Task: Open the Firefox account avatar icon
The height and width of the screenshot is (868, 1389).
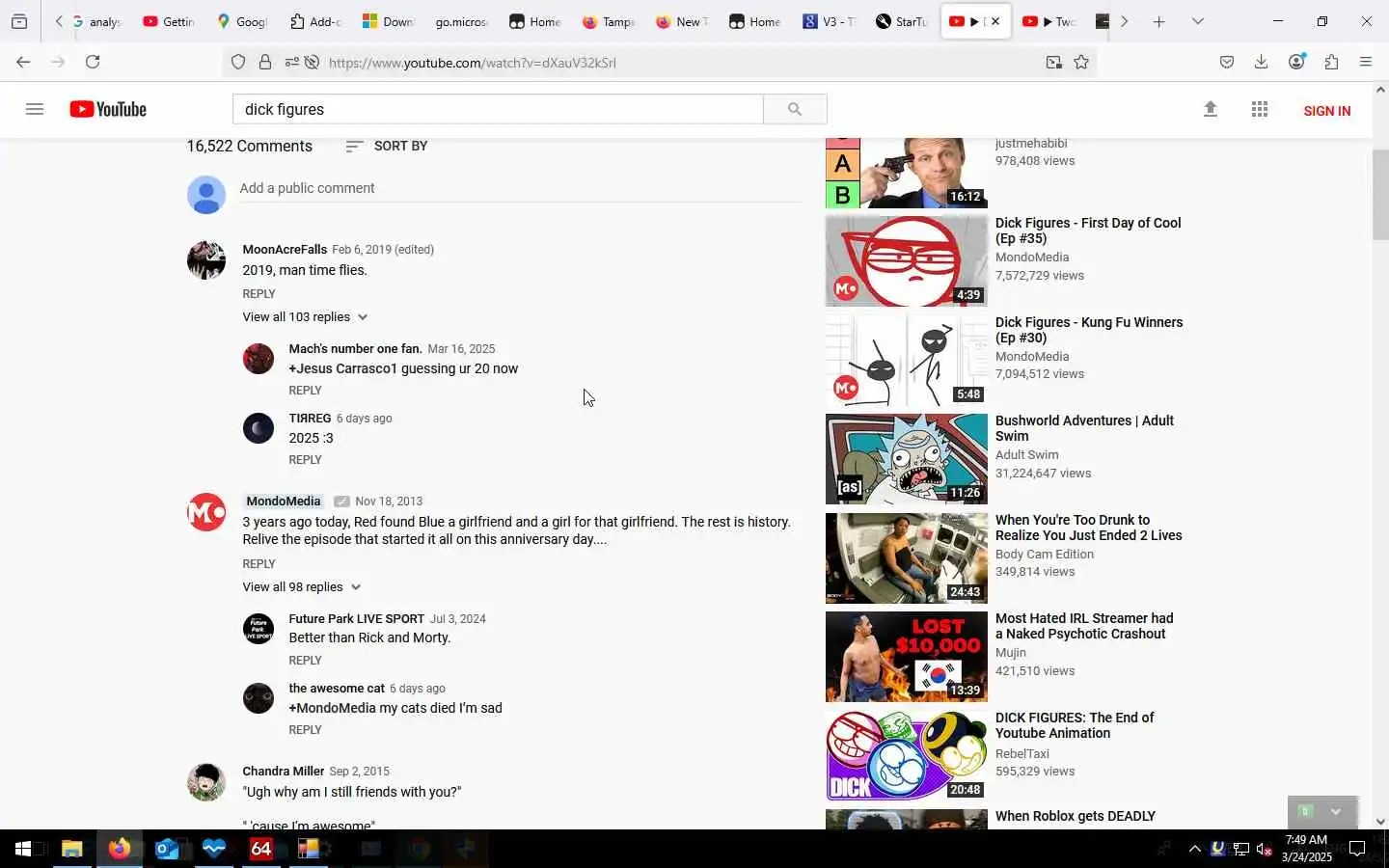Action: [1296, 62]
